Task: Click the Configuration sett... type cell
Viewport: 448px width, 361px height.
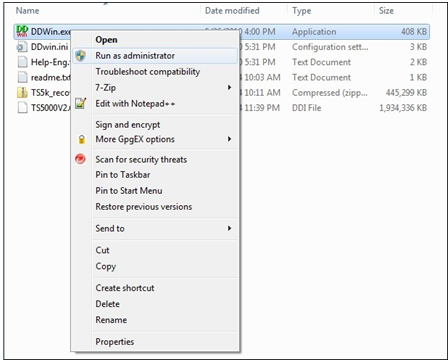Action: [330, 47]
